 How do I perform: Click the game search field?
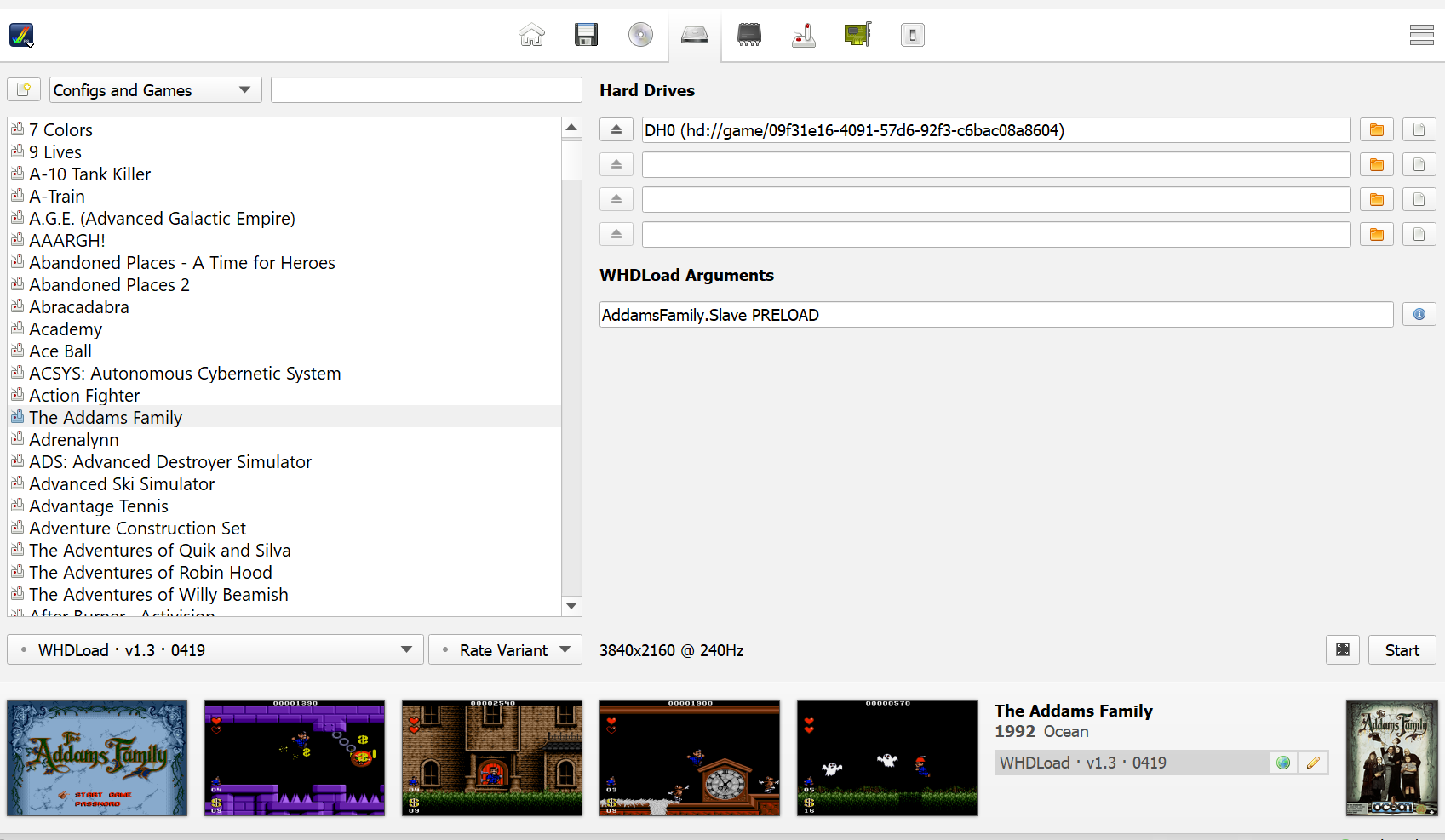click(x=427, y=89)
